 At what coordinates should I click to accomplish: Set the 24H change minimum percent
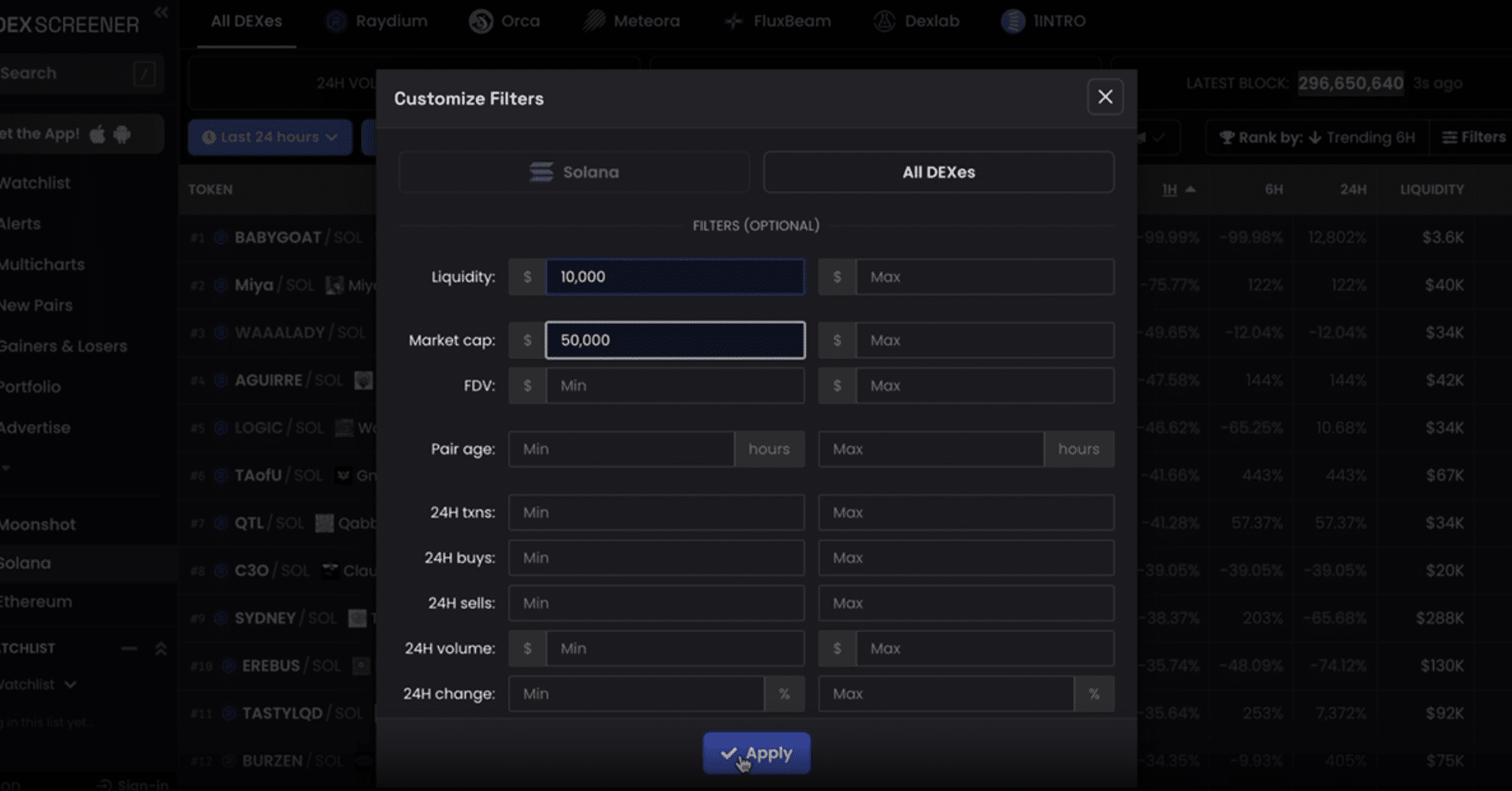tap(637, 693)
